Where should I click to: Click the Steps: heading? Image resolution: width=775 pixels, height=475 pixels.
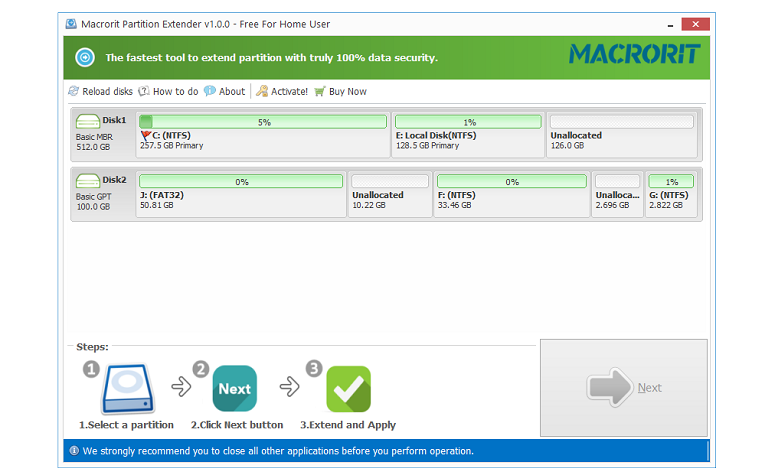pyautogui.click(x=92, y=347)
